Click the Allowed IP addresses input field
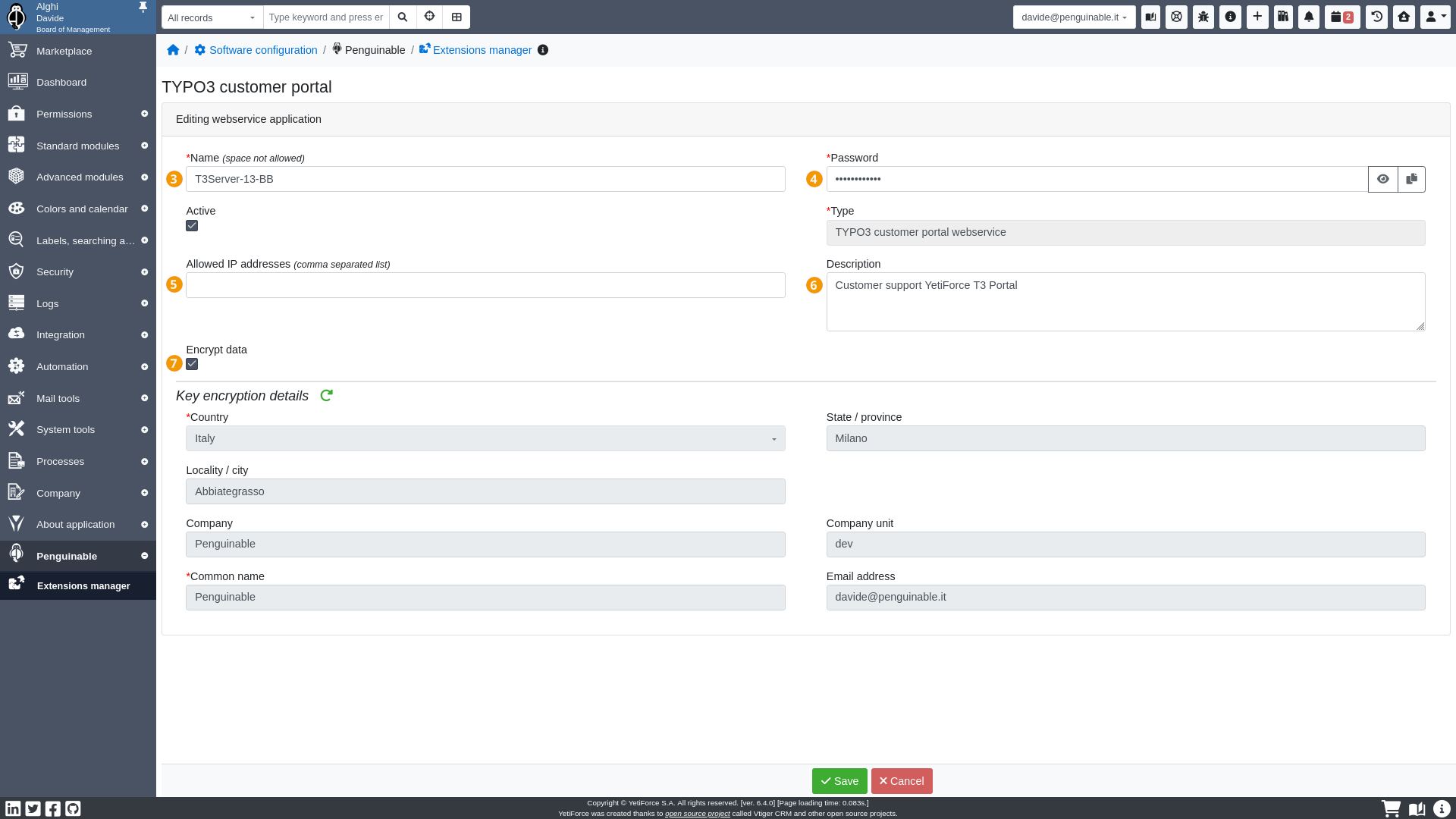Image resolution: width=1456 pixels, height=819 pixels. click(485, 285)
